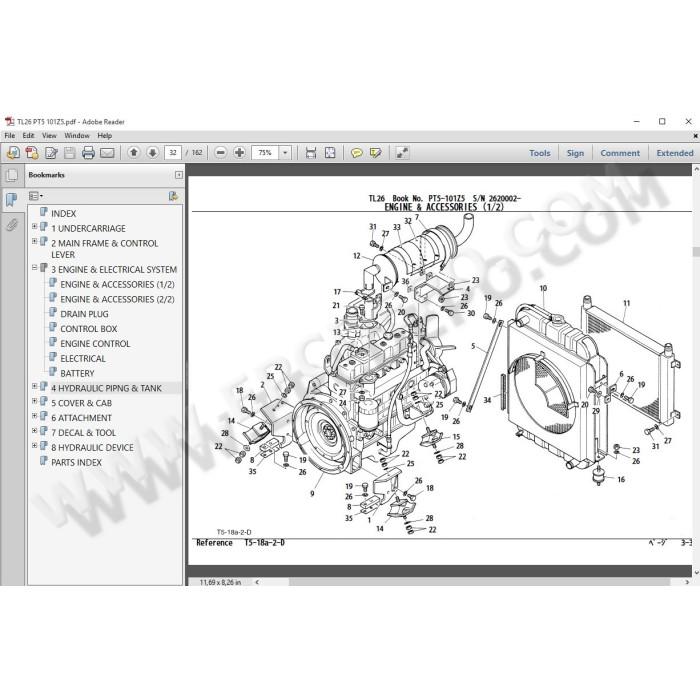Open the zoom percentage dropdown arrow

pos(285,153)
